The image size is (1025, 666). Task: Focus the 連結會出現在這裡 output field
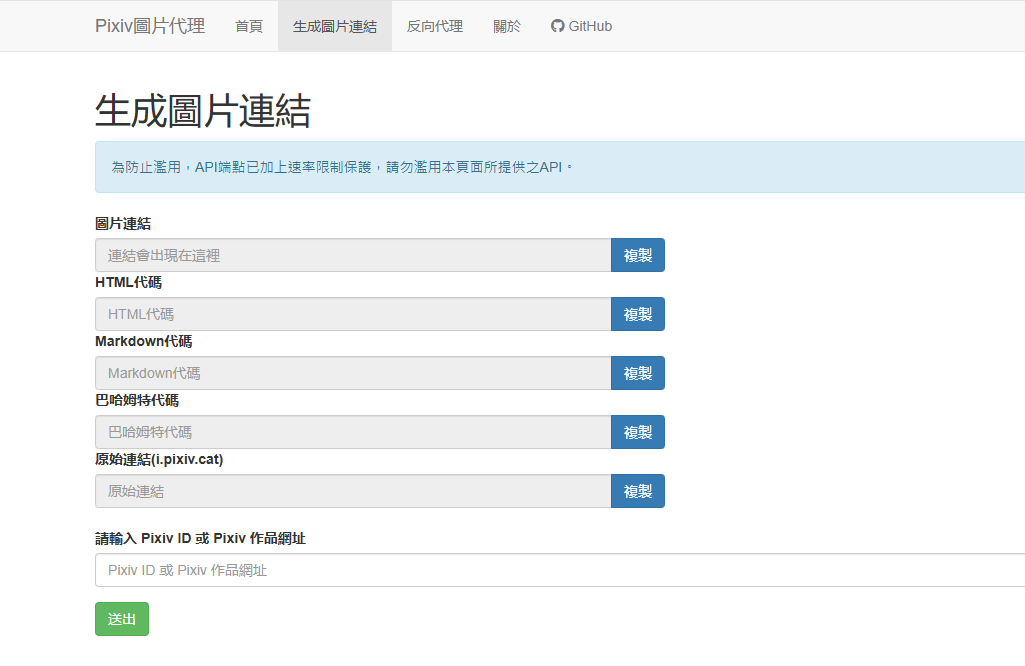pos(353,255)
